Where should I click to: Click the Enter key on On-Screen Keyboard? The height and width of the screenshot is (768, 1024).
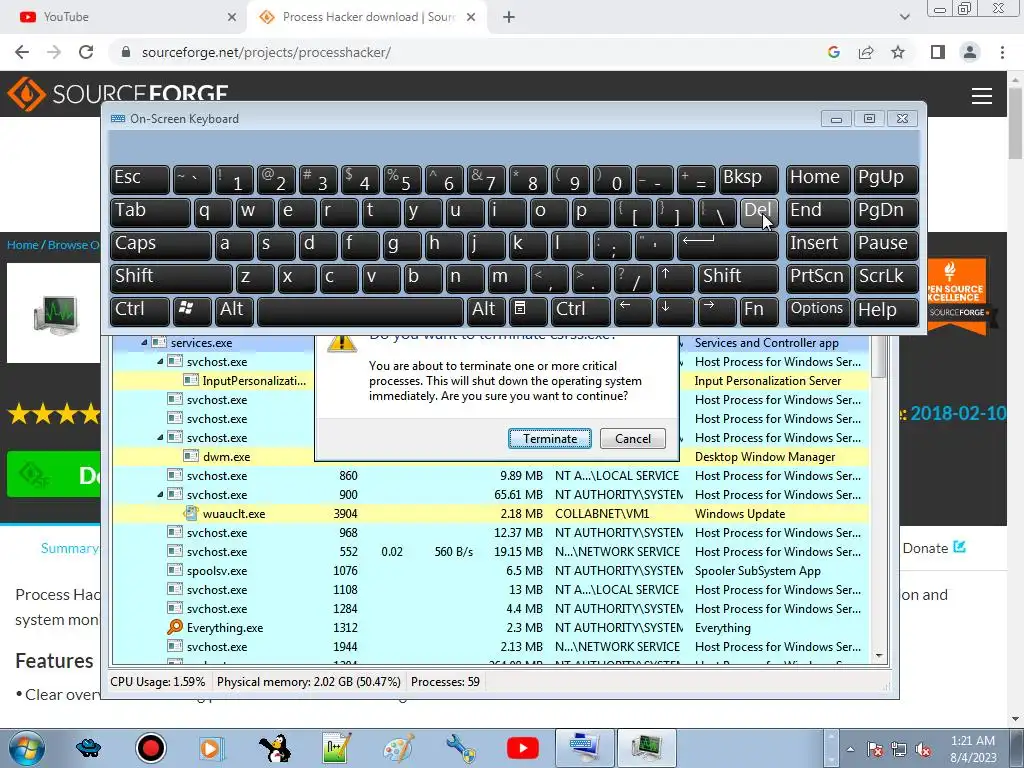pyautogui.click(x=728, y=244)
